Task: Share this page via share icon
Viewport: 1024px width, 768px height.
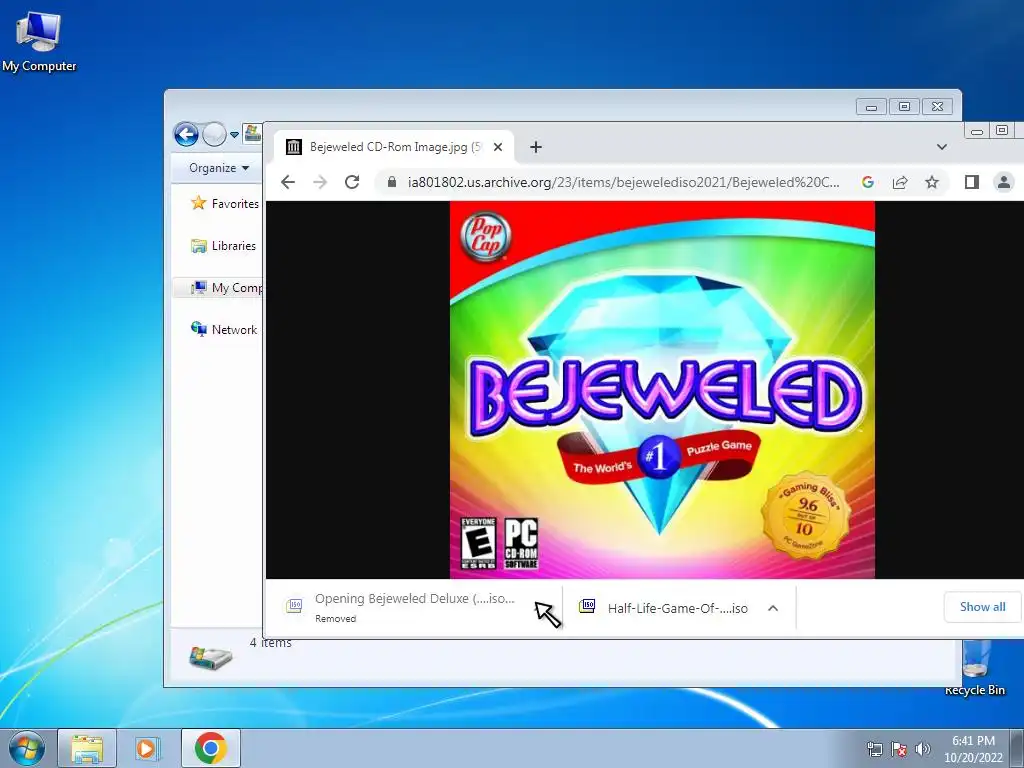Action: click(900, 182)
